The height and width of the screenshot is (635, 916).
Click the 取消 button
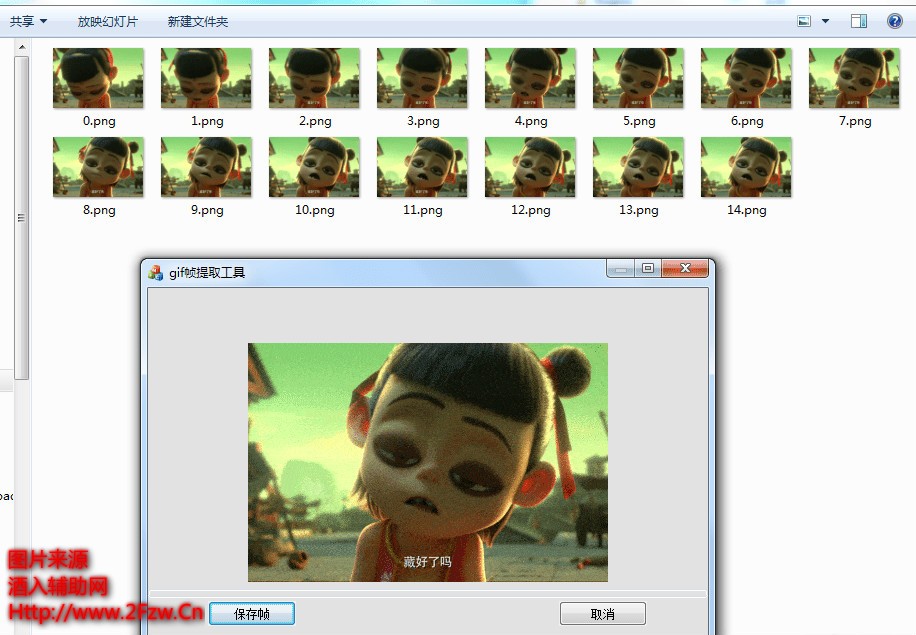(x=602, y=613)
